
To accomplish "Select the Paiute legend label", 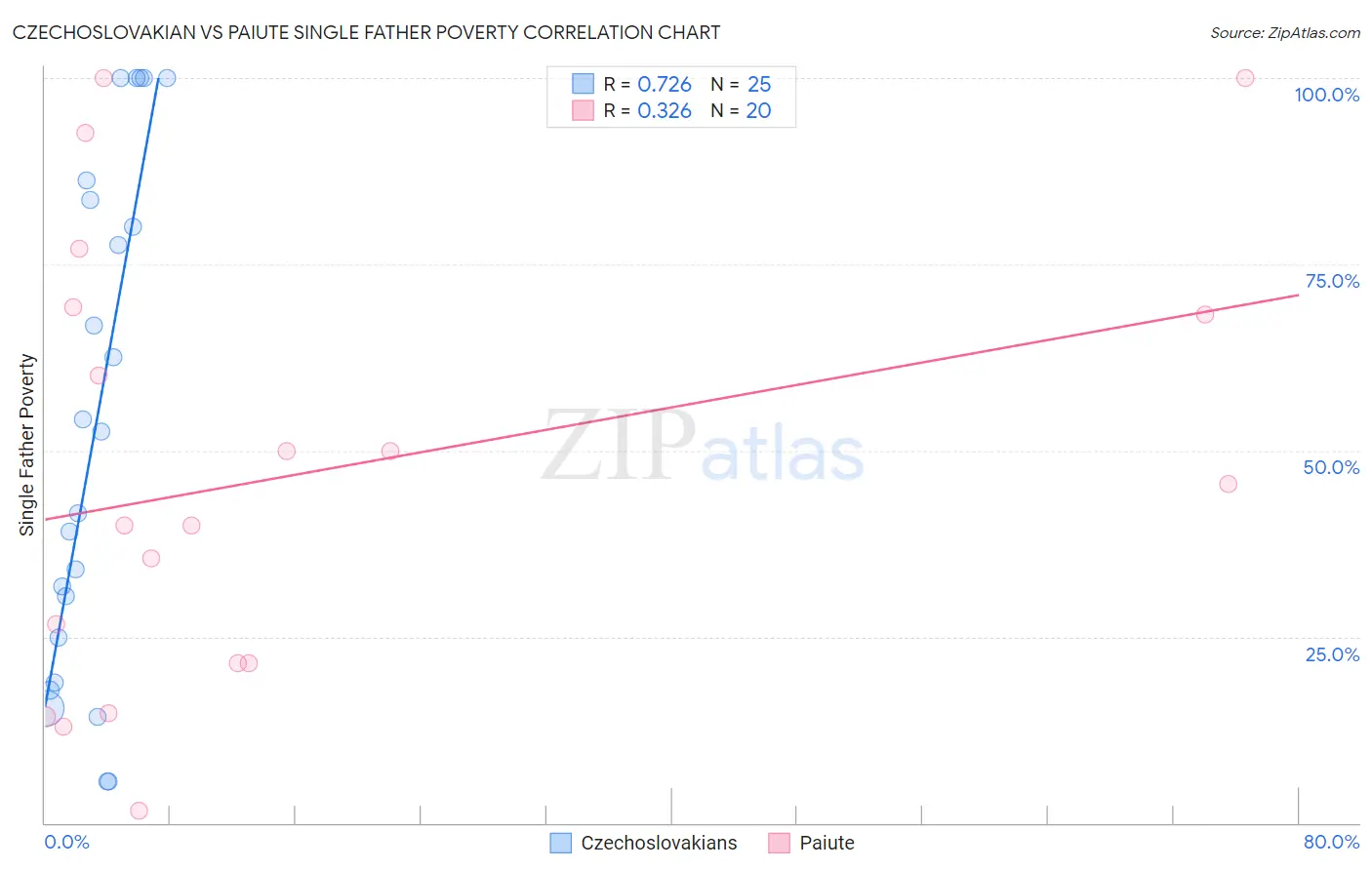I will tap(827, 843).
